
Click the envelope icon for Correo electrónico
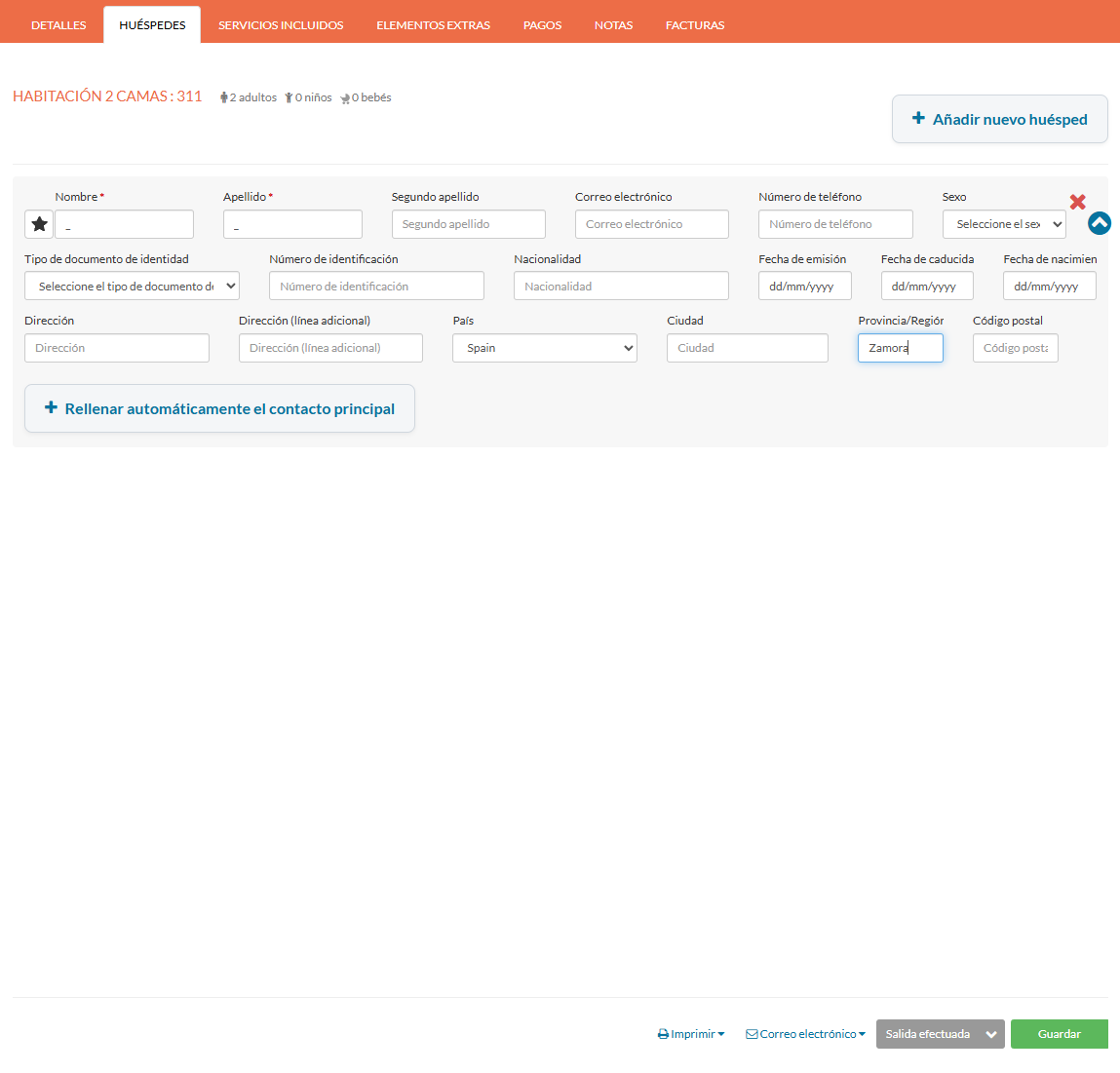click(x=752, y=1034)
